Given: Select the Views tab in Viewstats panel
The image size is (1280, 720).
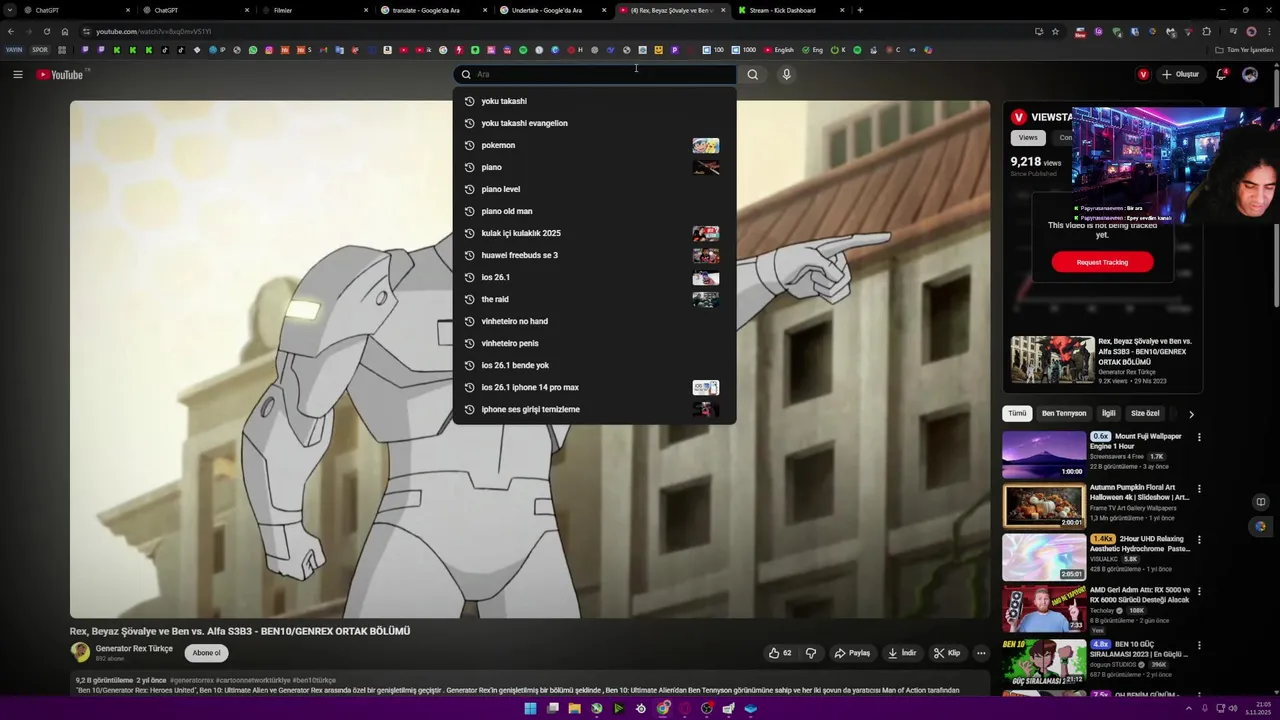Looking at the screenshot, I should [x=1028, y=137].
